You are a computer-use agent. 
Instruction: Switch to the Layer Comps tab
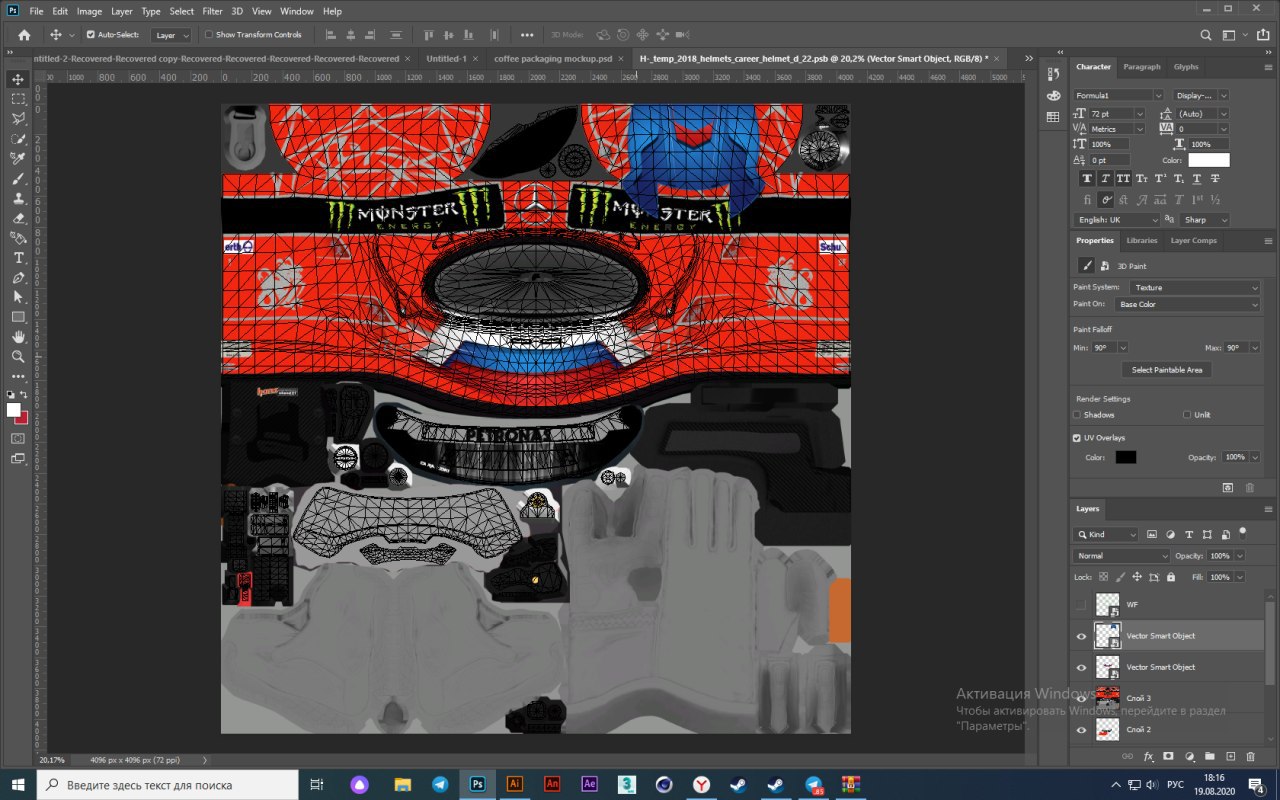1193,241
